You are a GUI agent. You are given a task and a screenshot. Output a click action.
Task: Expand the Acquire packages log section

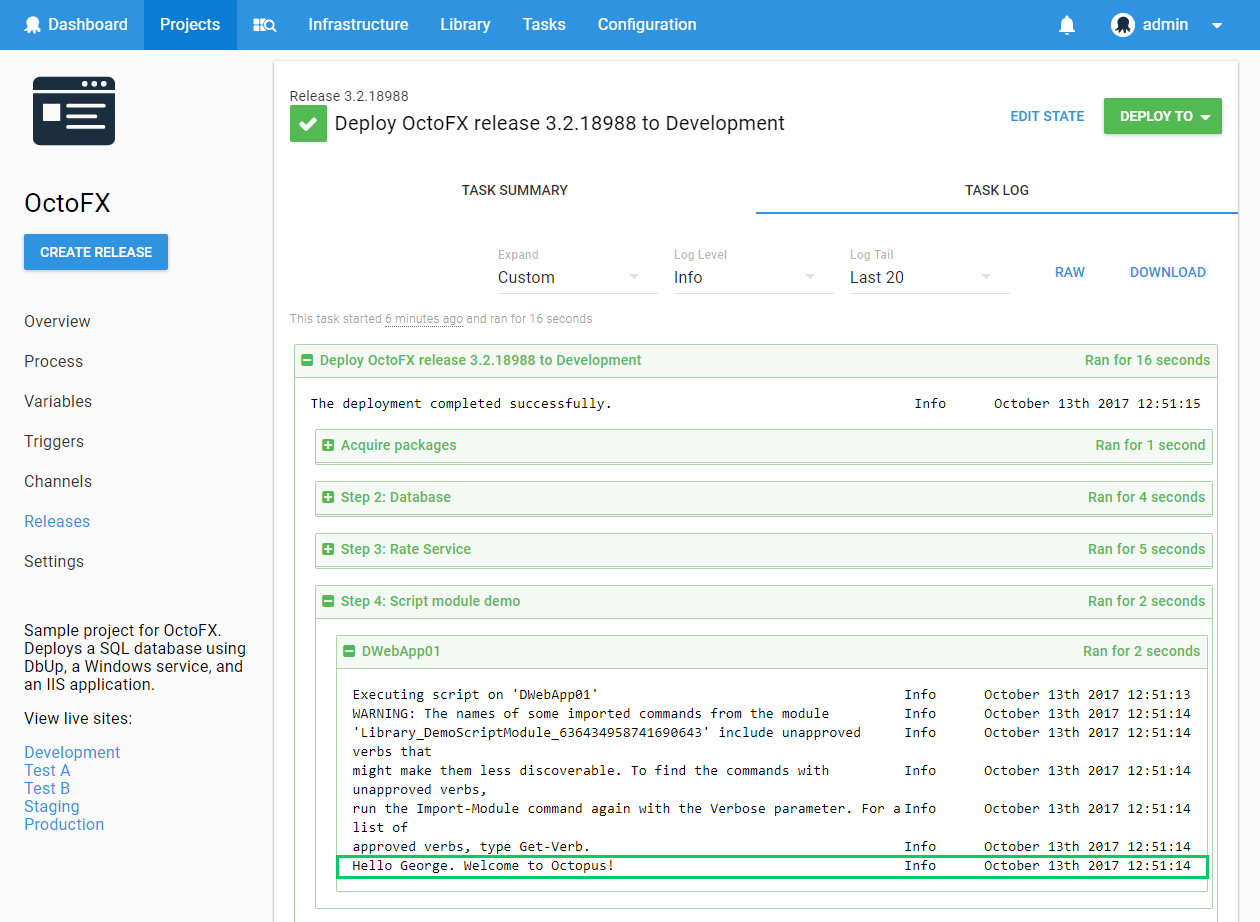coord(328,445)
